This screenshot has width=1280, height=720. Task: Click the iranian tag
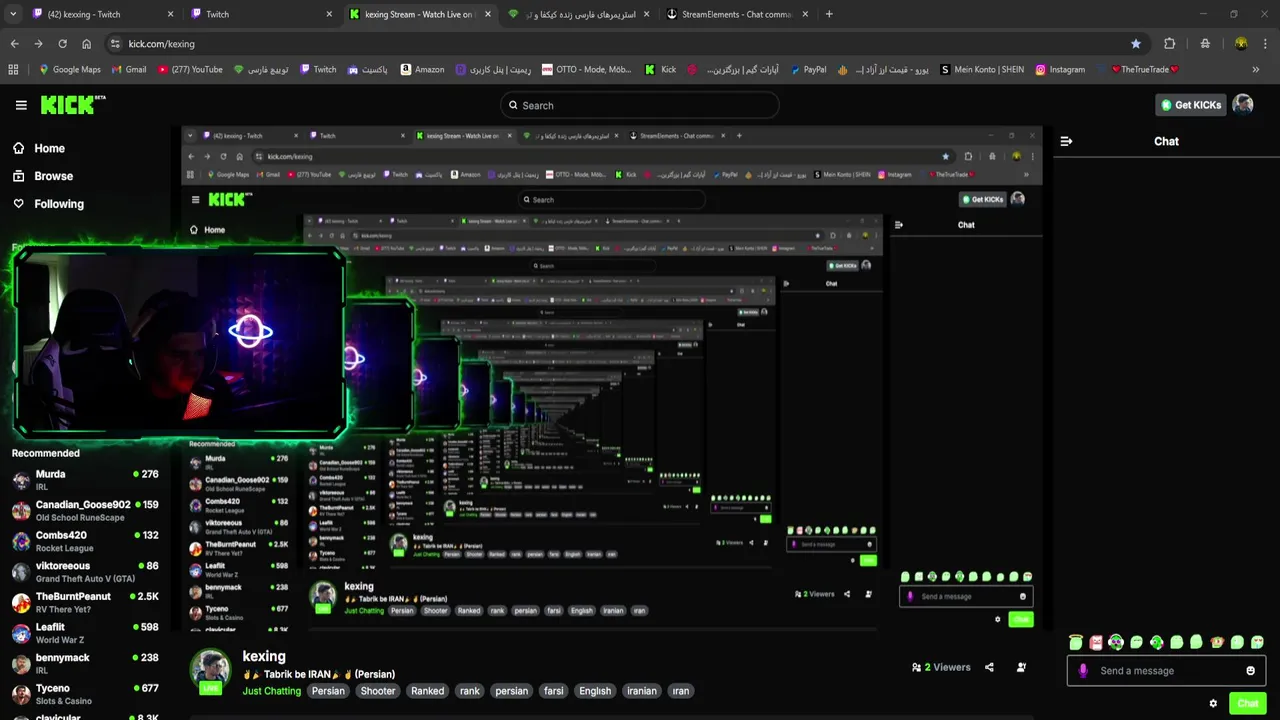click(x=642, y=691)
